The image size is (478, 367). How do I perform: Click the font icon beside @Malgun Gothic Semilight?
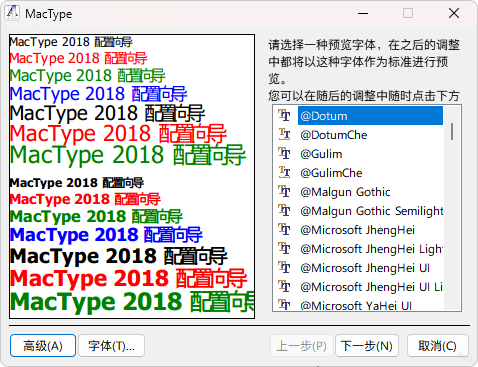(x=284, y=210)
